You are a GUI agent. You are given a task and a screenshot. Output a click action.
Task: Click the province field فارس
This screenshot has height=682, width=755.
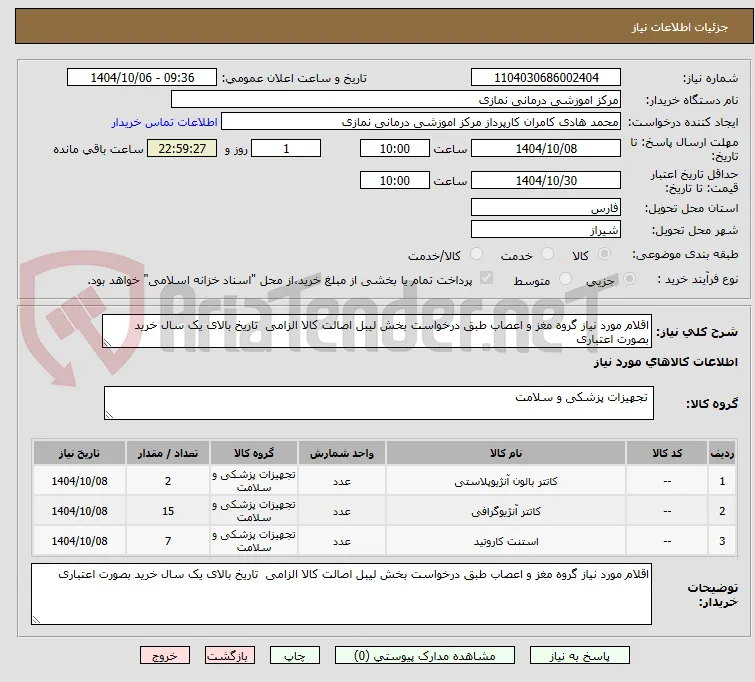546,208
